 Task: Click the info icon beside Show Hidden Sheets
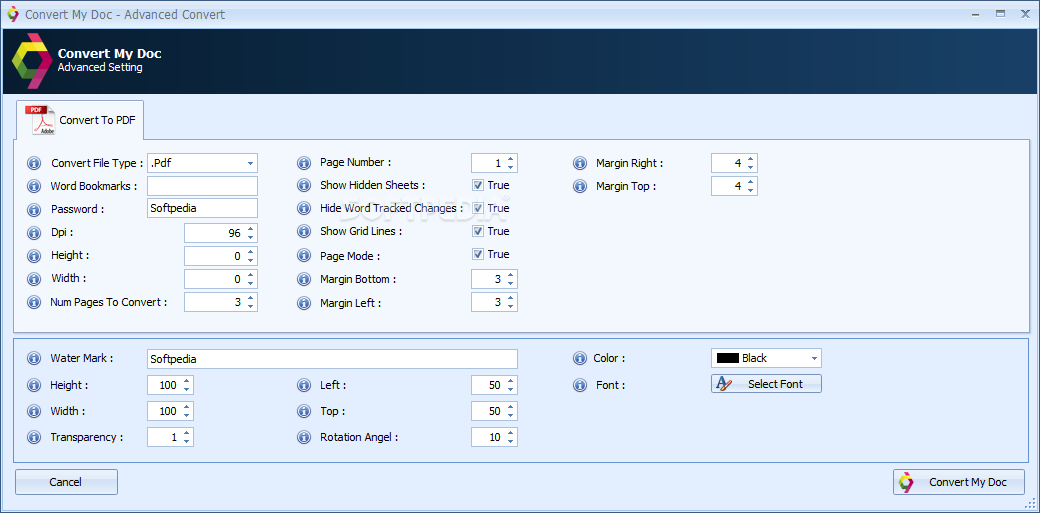tap(304, 186)
